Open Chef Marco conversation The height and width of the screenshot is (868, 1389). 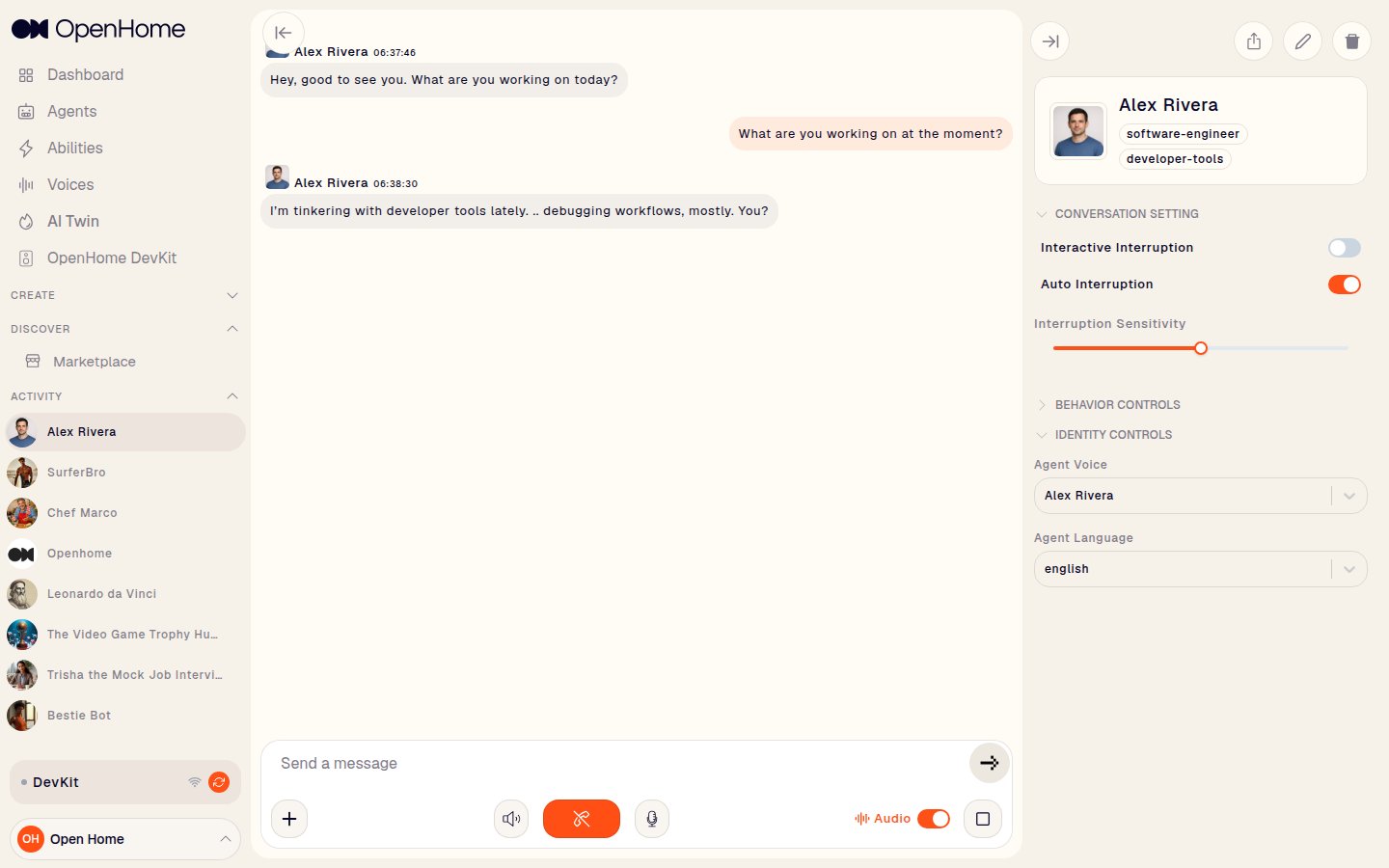[125, 513]
